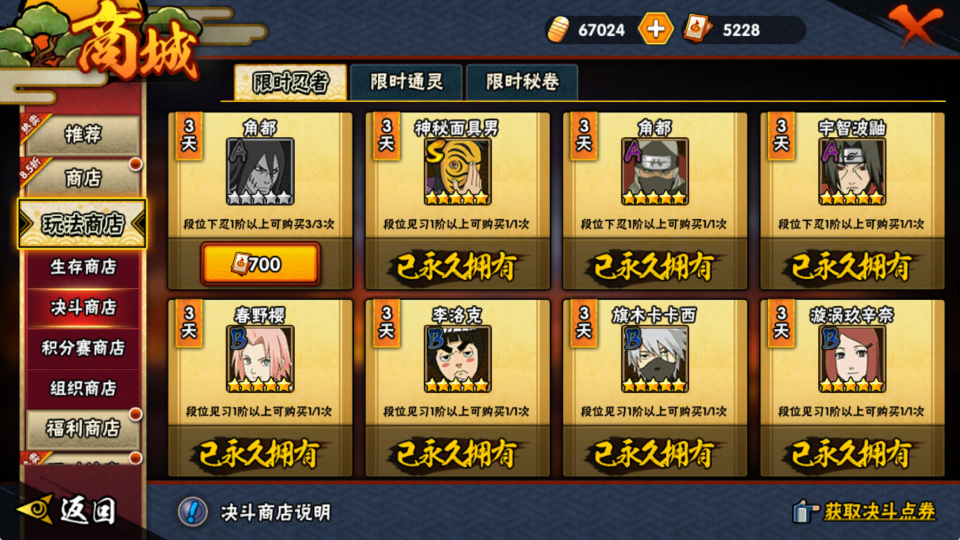
Task: Open the 商店 sidebar section
Action: point(83,178)
